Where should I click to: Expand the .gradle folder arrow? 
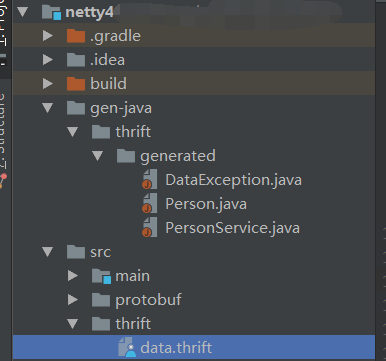[x=48, y=36]
